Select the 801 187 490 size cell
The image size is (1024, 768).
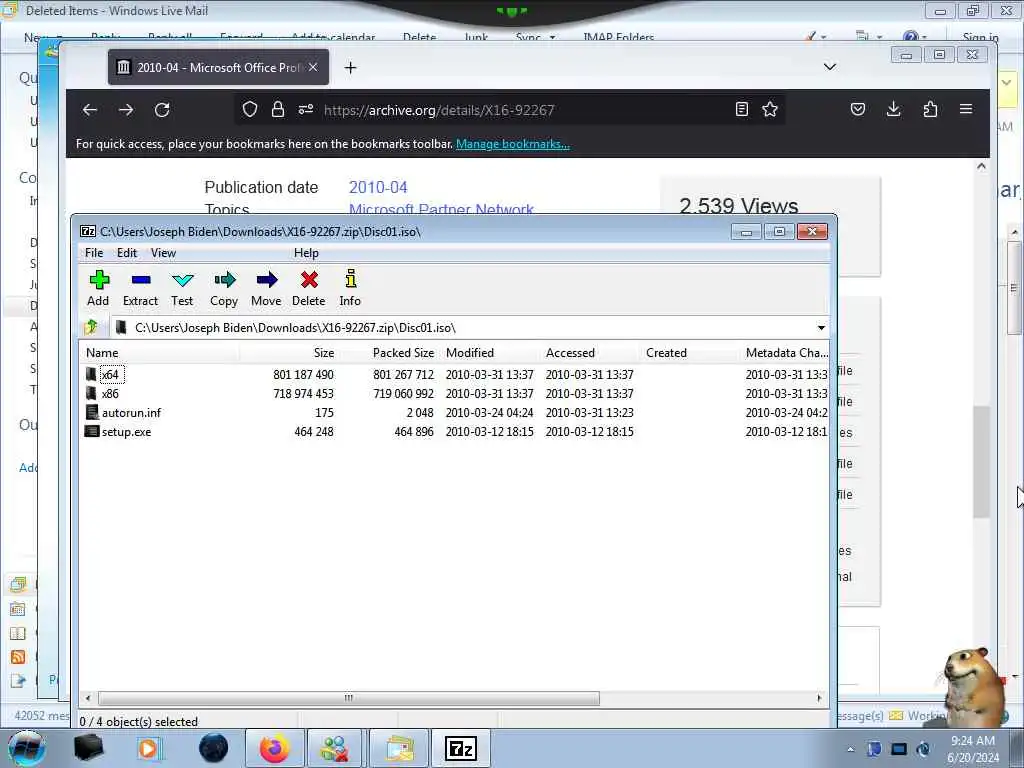pos(303,375)
